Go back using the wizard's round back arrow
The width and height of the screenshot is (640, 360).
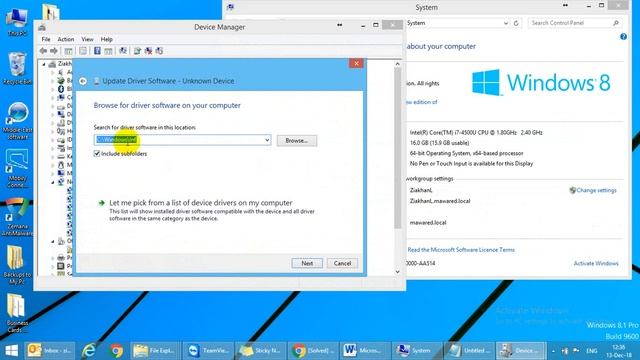pyautogui.click(x=83, y=81)
